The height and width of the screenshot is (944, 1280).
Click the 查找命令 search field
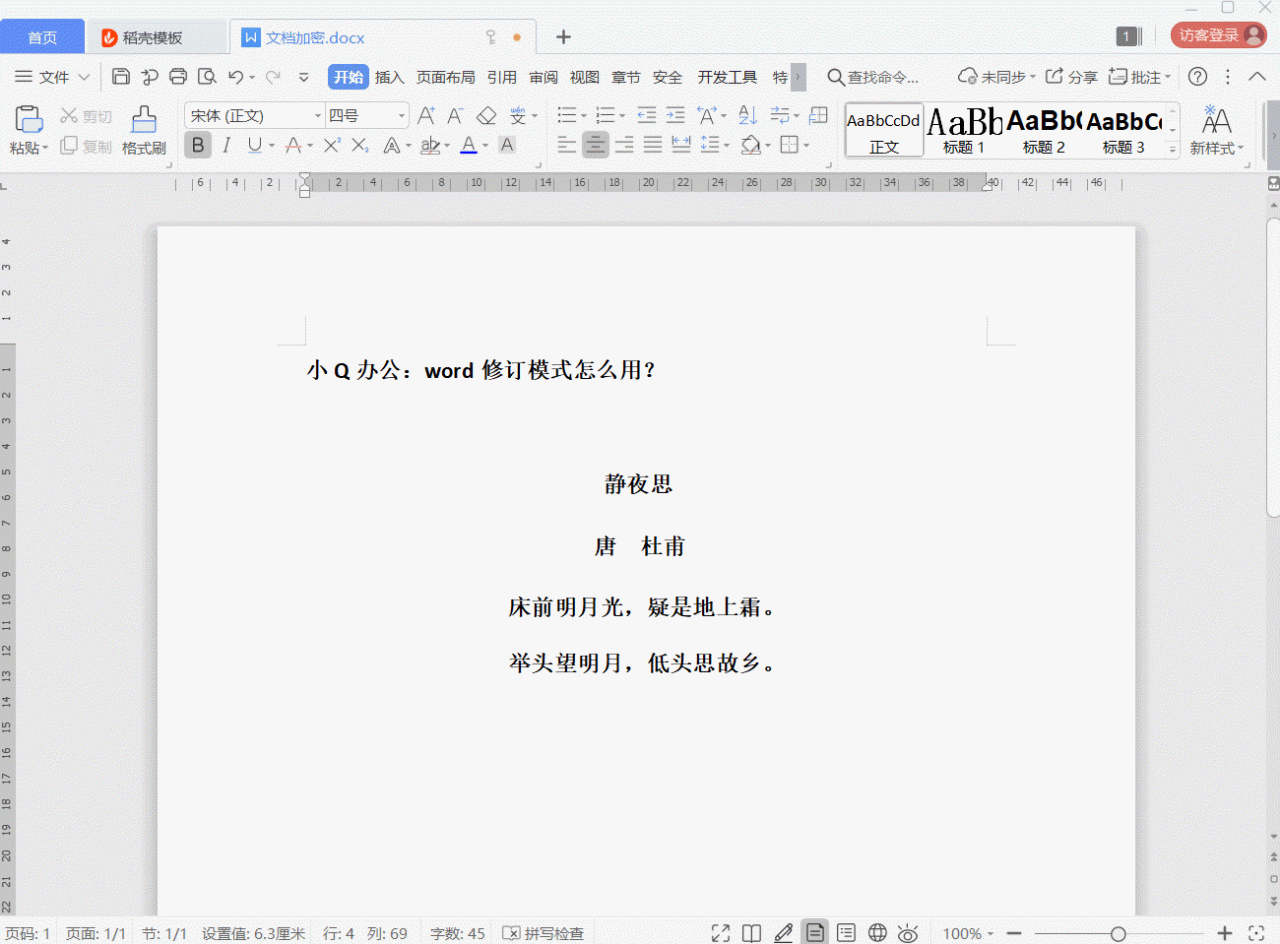(873, 77)
